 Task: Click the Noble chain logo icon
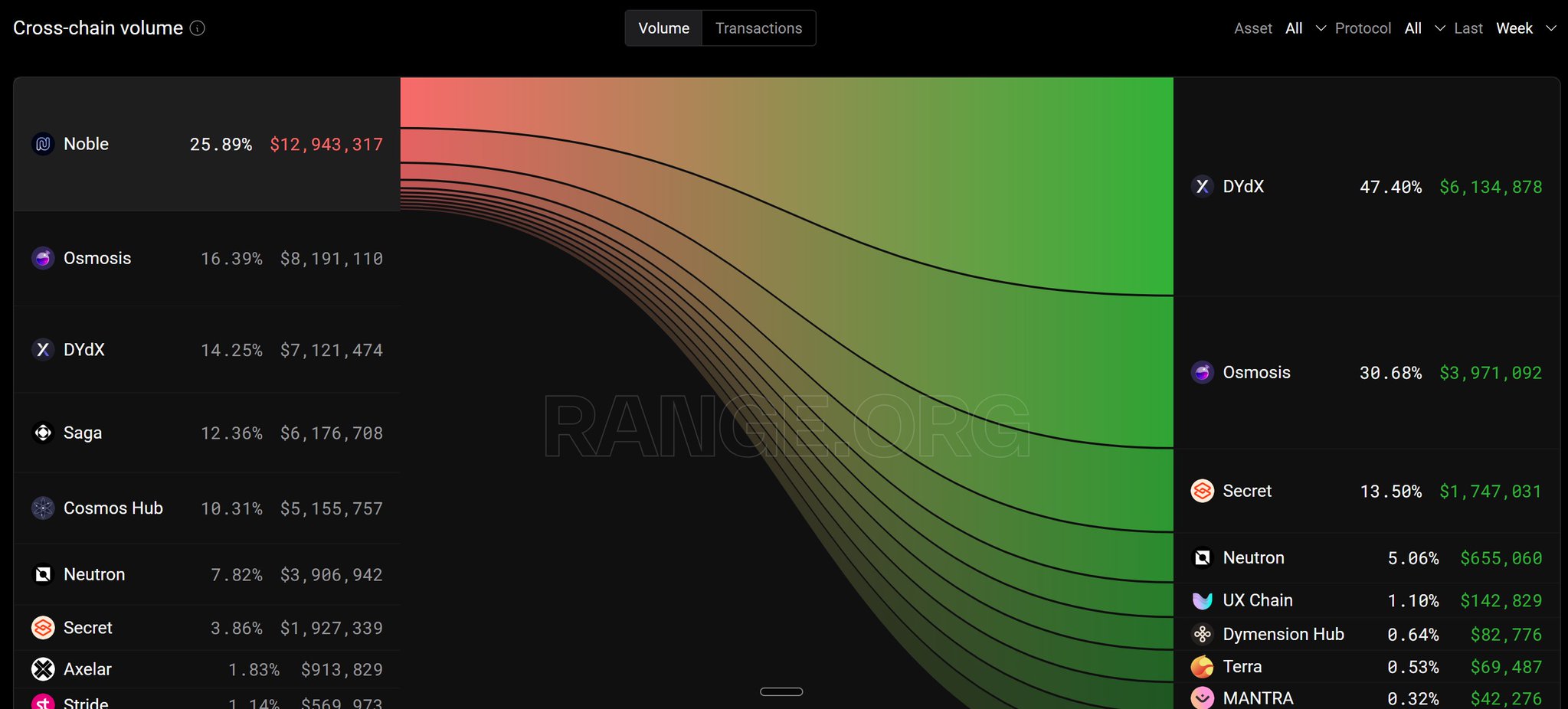tap(43, 144)
